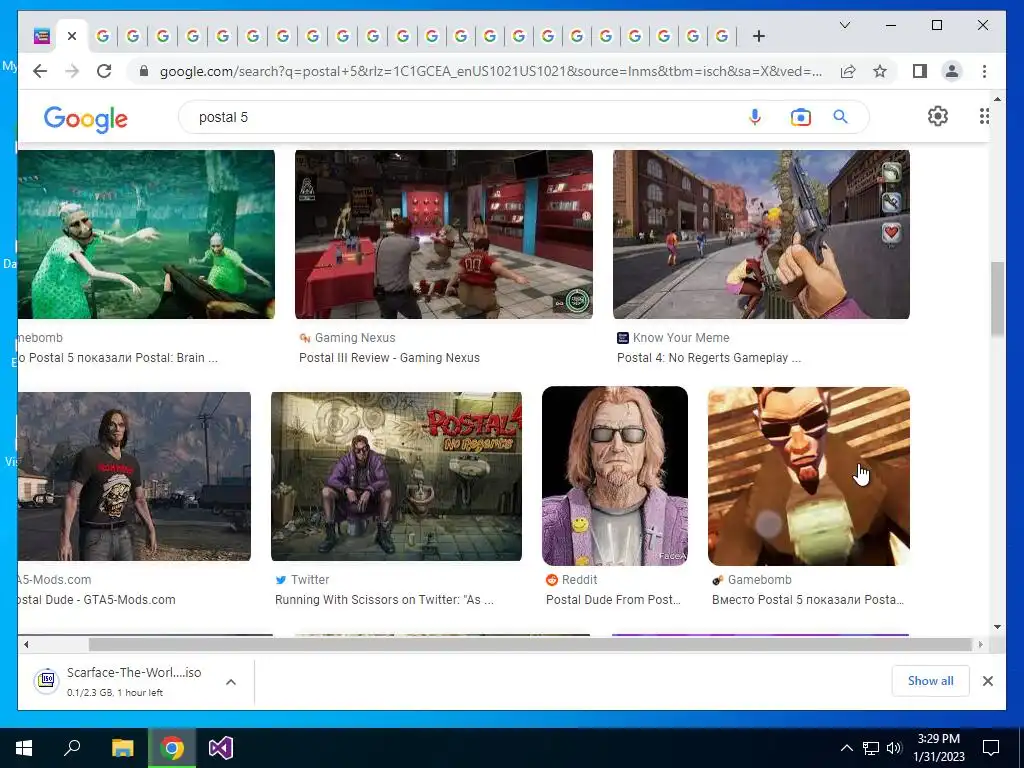The height and width of the screenshot is (768, 1024).
Task: Click the address bar URL
Action: tap(491, 71)
